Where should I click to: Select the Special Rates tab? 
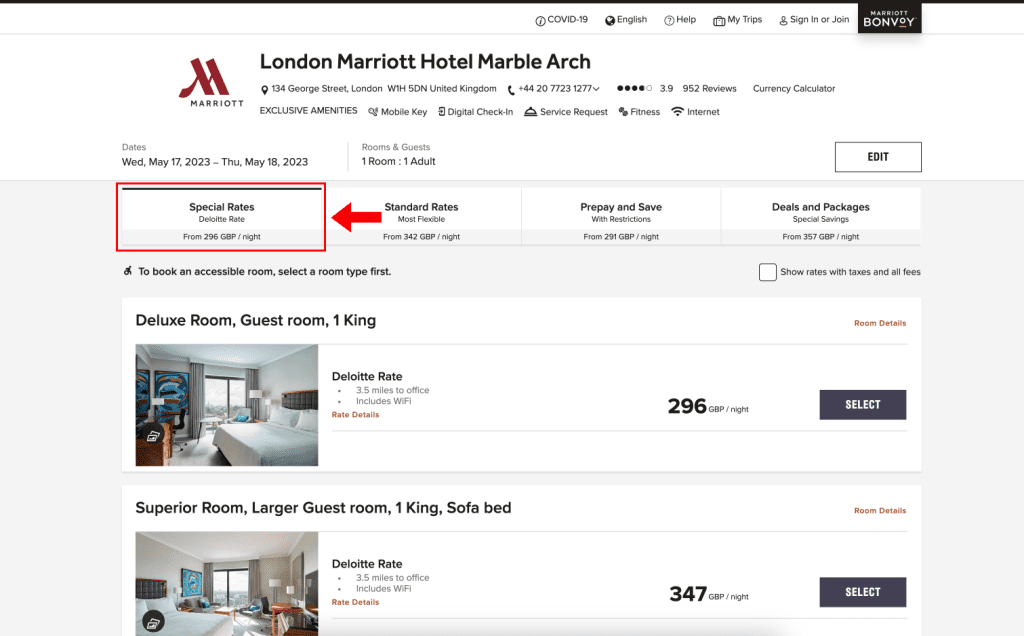[221, 217]
